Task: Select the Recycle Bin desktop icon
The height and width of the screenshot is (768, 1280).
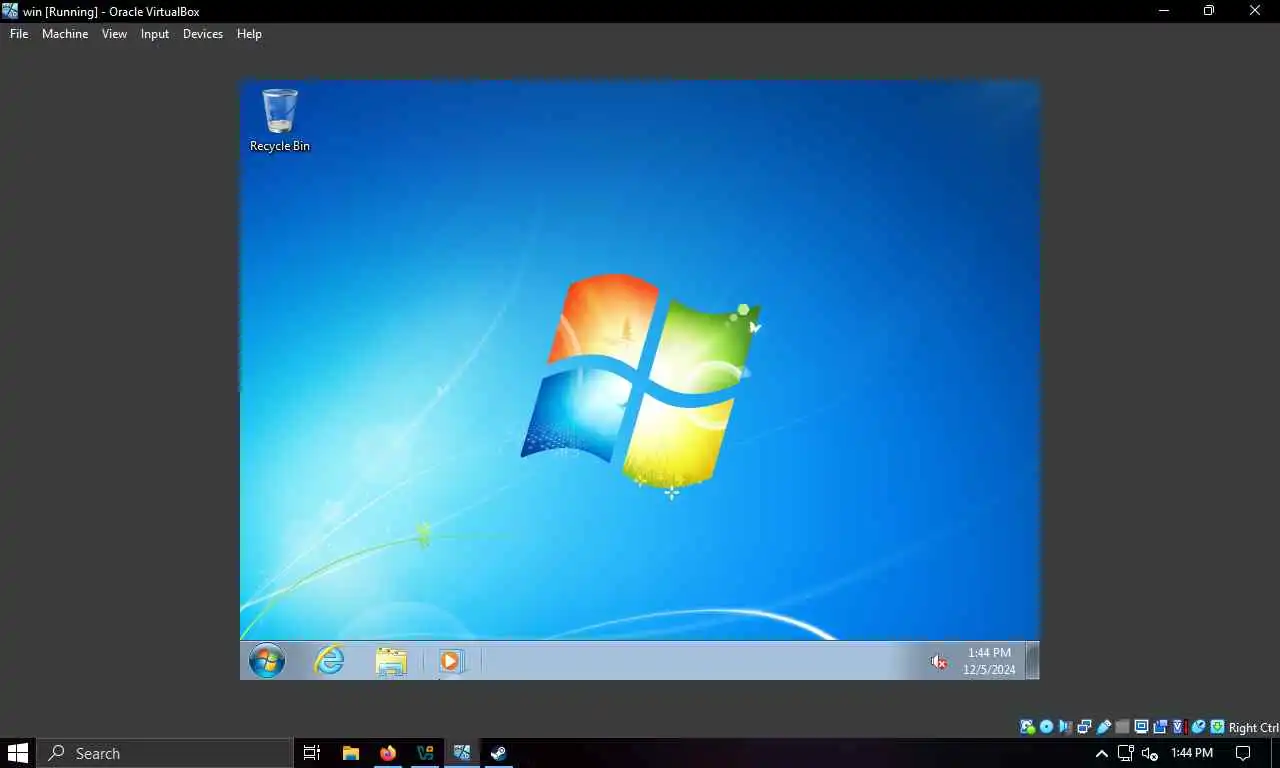Action: tap(280, 120)
